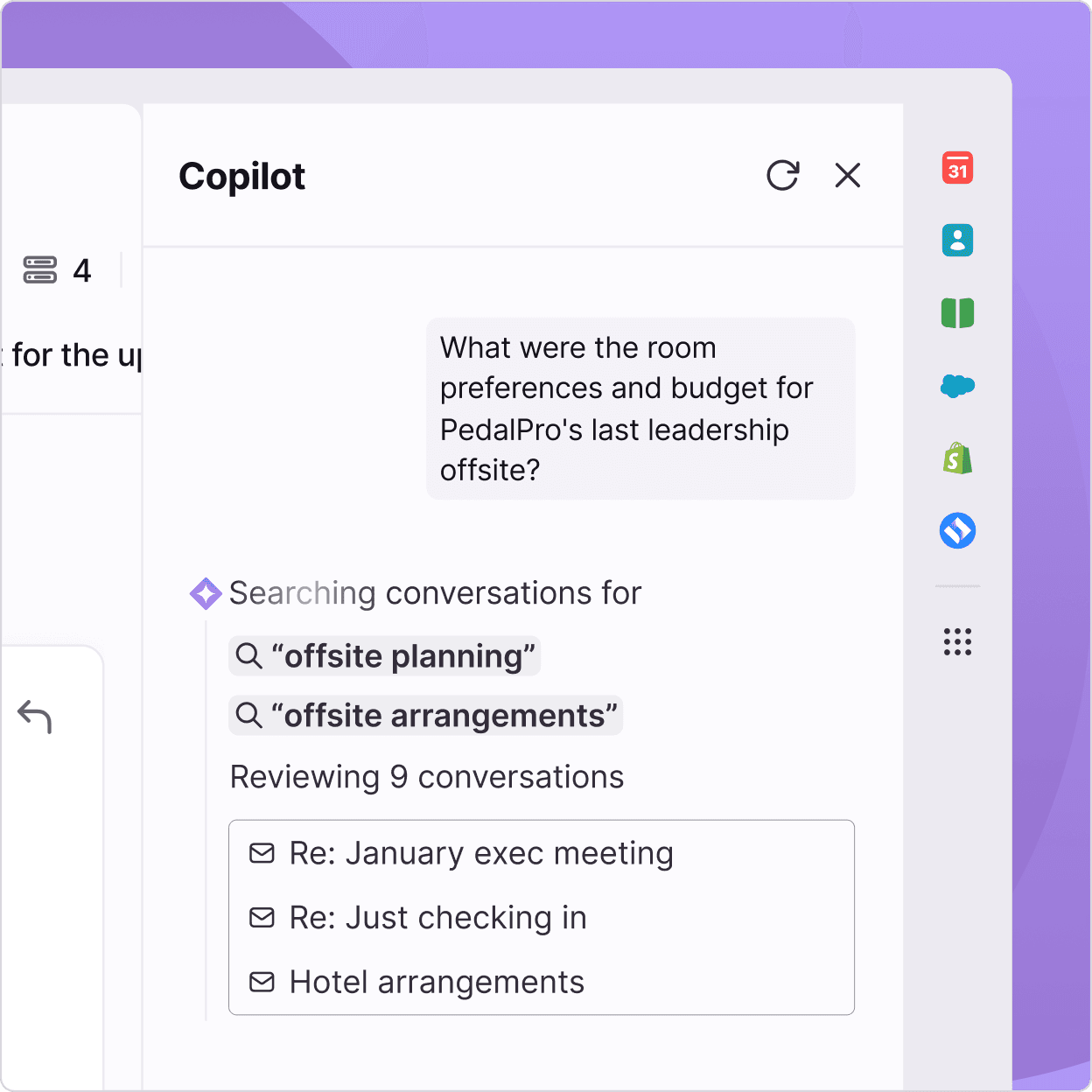Close the Copilot panel
Image resolution: width=1092 pixels, height=1092 pixels.
(847, 175)
